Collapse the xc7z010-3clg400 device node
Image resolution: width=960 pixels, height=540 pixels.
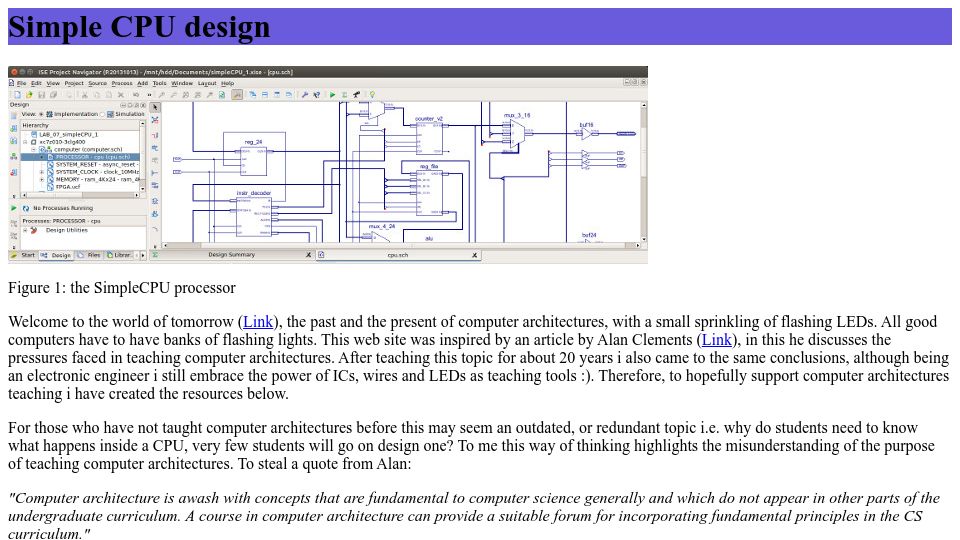click(x=25, y=142)
